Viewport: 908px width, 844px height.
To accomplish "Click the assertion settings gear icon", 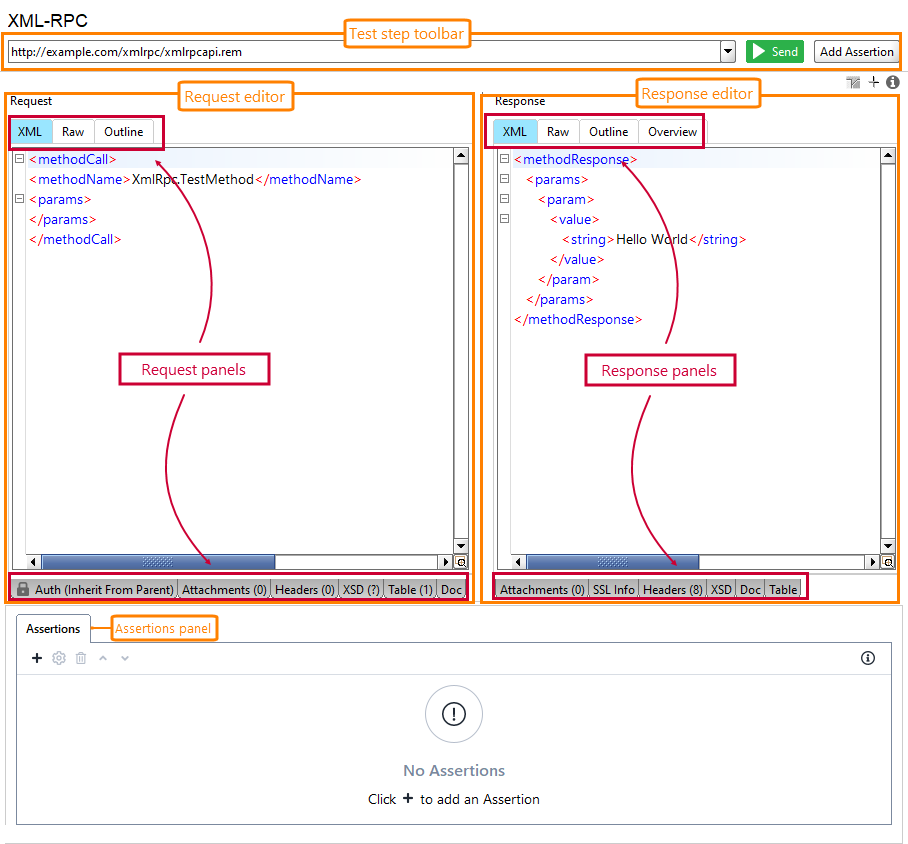I will click(59, 658).
